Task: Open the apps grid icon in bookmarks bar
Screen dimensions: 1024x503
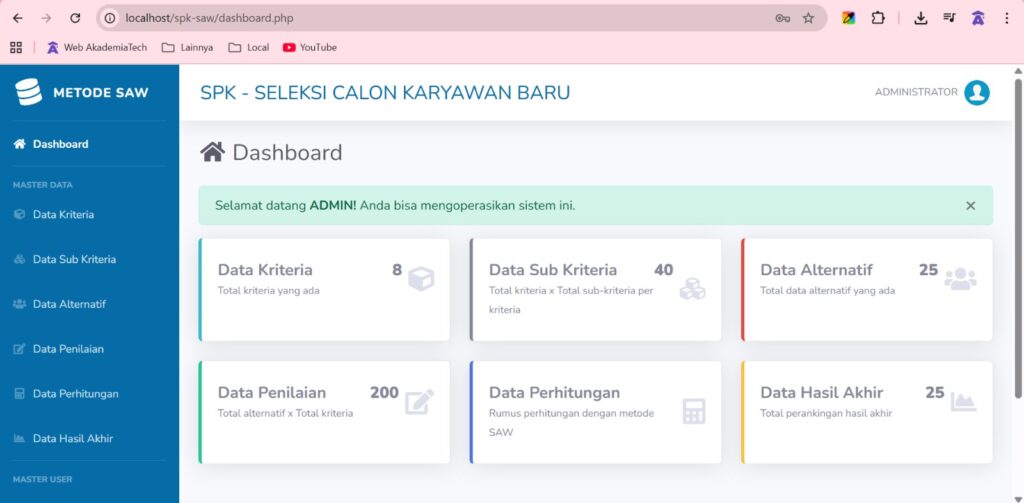Action: [x=16, y=47]
